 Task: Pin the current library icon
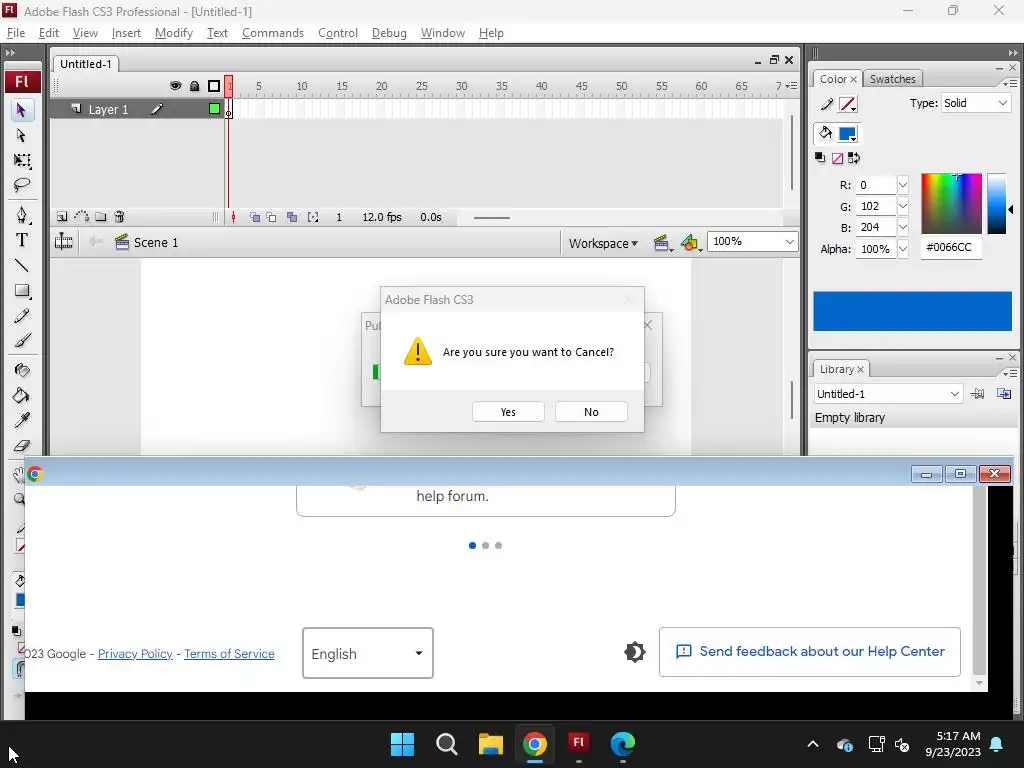[978, 393]
